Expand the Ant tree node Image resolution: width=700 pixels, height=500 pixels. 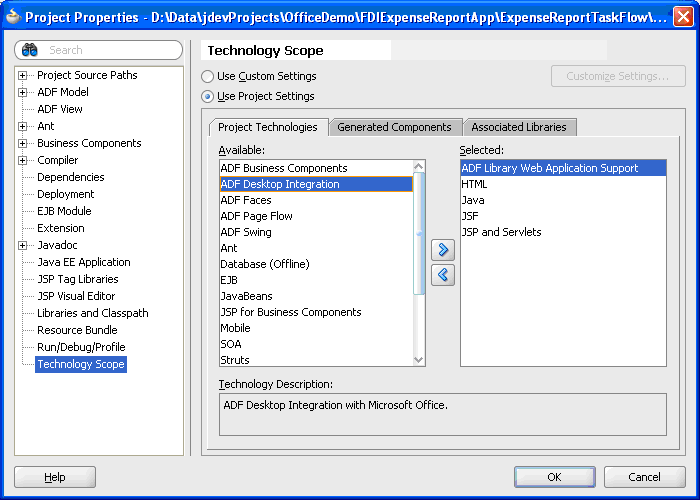(22, 126)
